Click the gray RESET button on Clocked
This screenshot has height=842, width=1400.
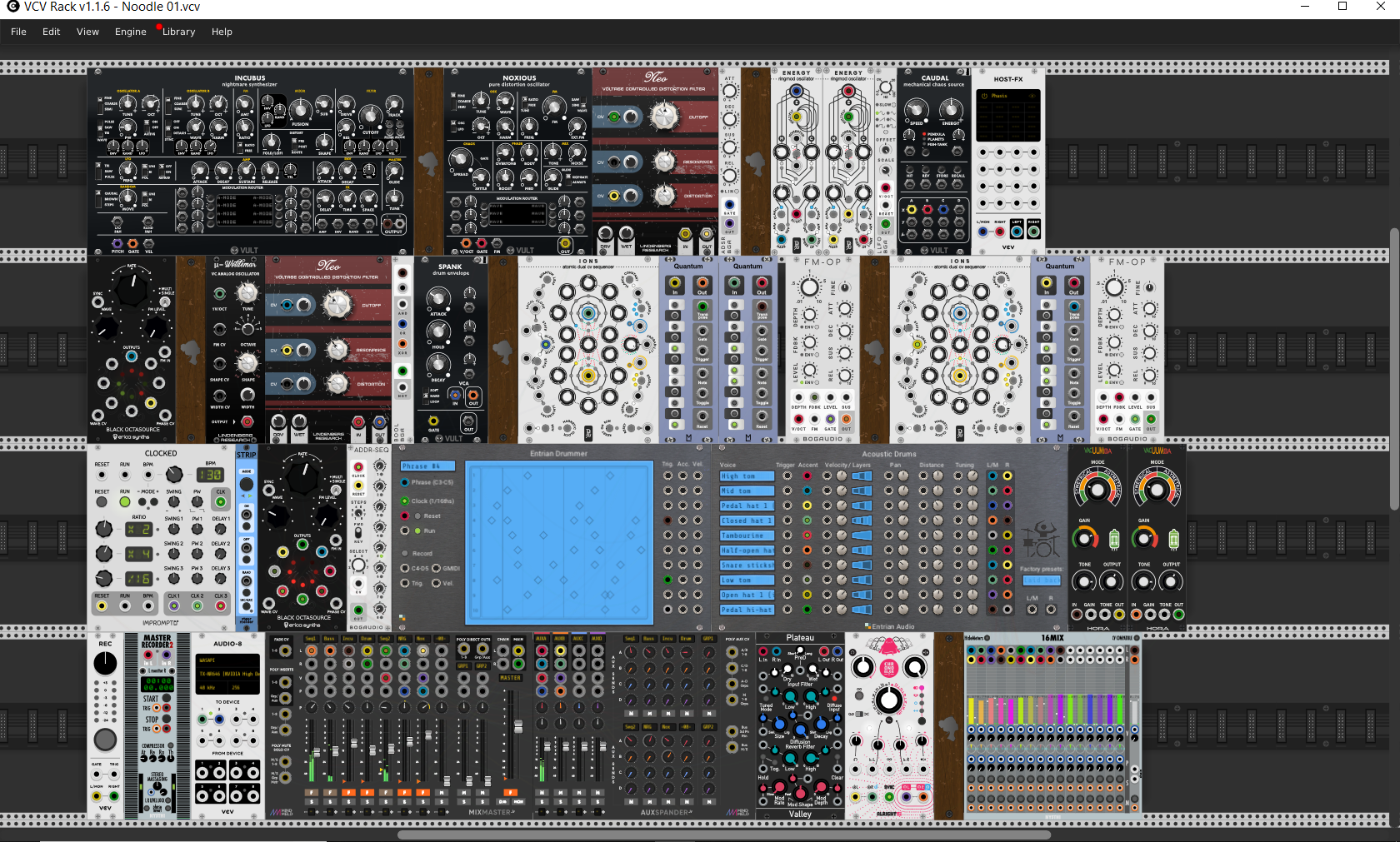(102, 502)
